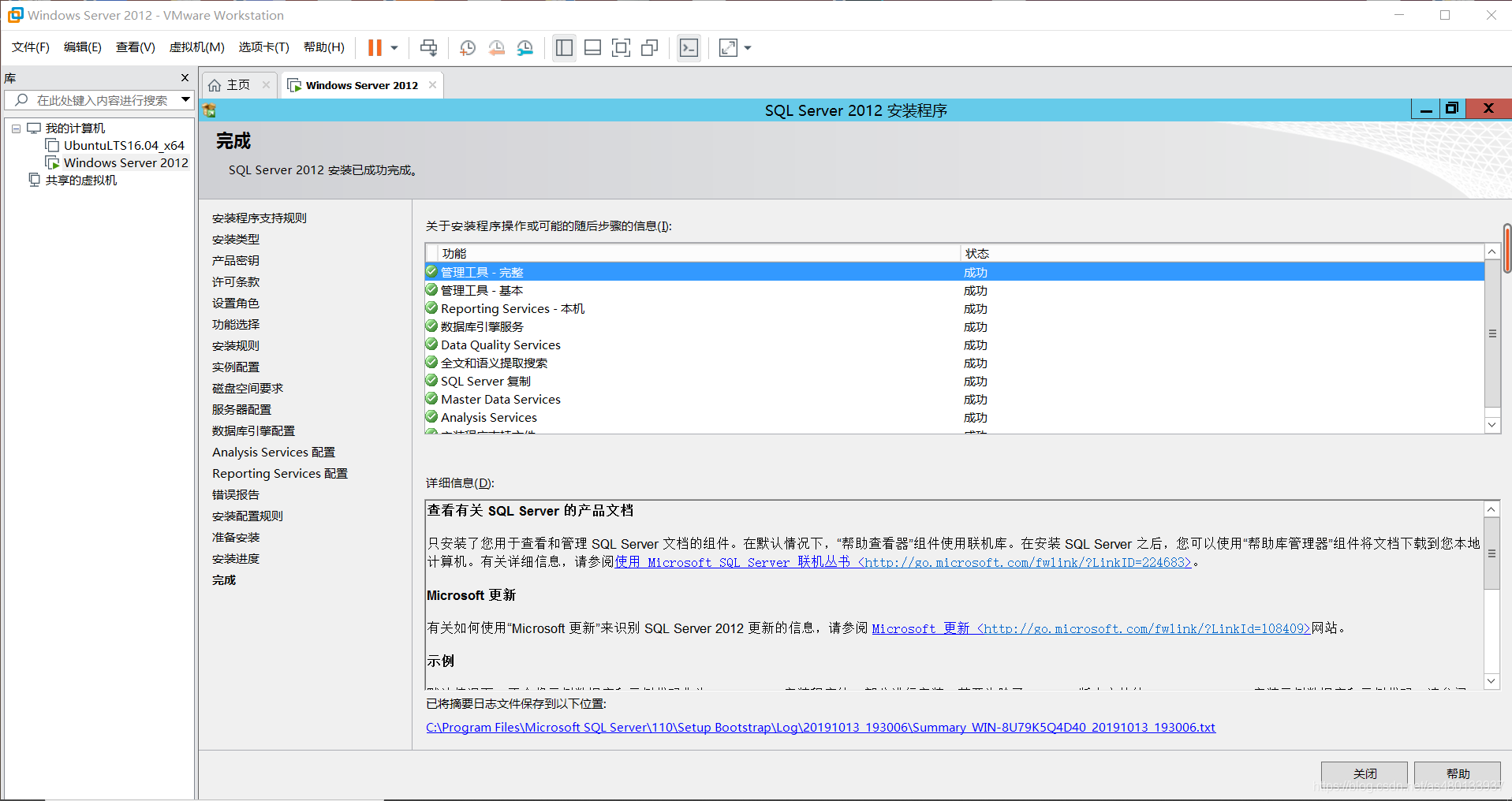Click the SQL Server setup title bar icon
Viewport: 1512px width, 801px height.
point(209,110)
